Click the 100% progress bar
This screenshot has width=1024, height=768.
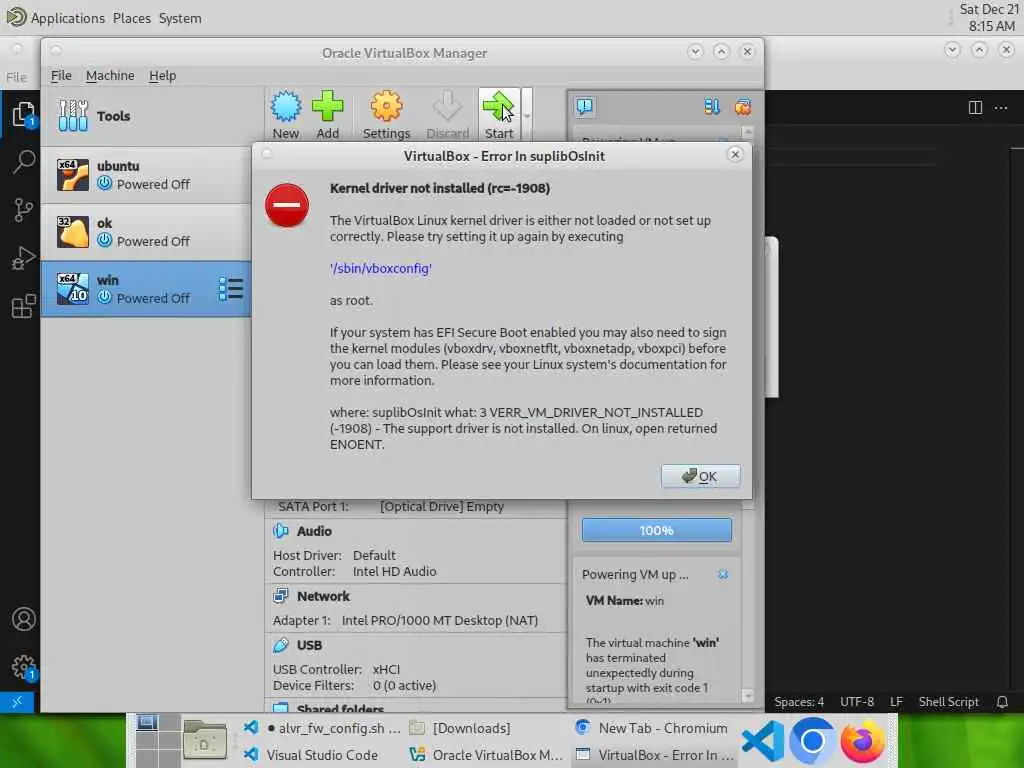(x=656, y=530)
